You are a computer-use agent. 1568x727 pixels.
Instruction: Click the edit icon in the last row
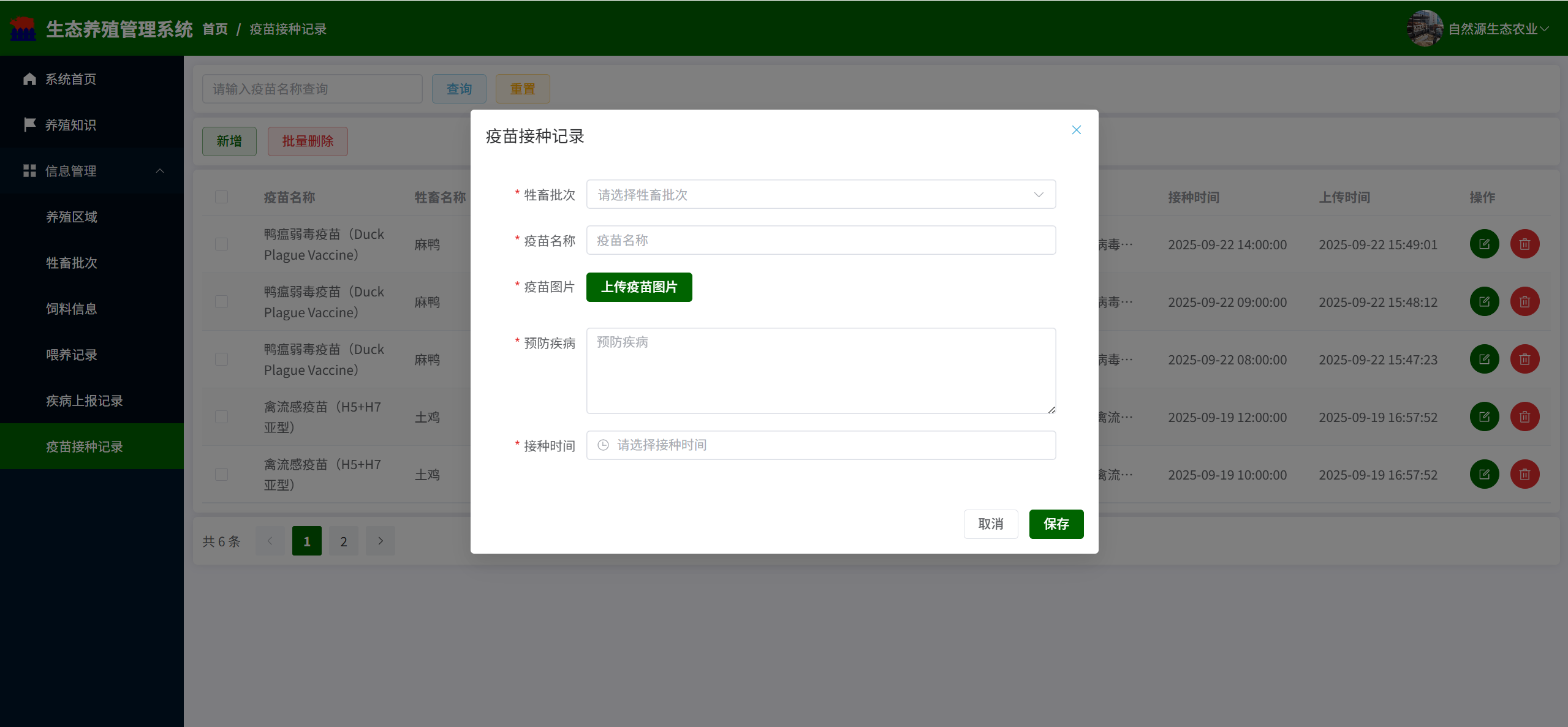pos(1483,475)
